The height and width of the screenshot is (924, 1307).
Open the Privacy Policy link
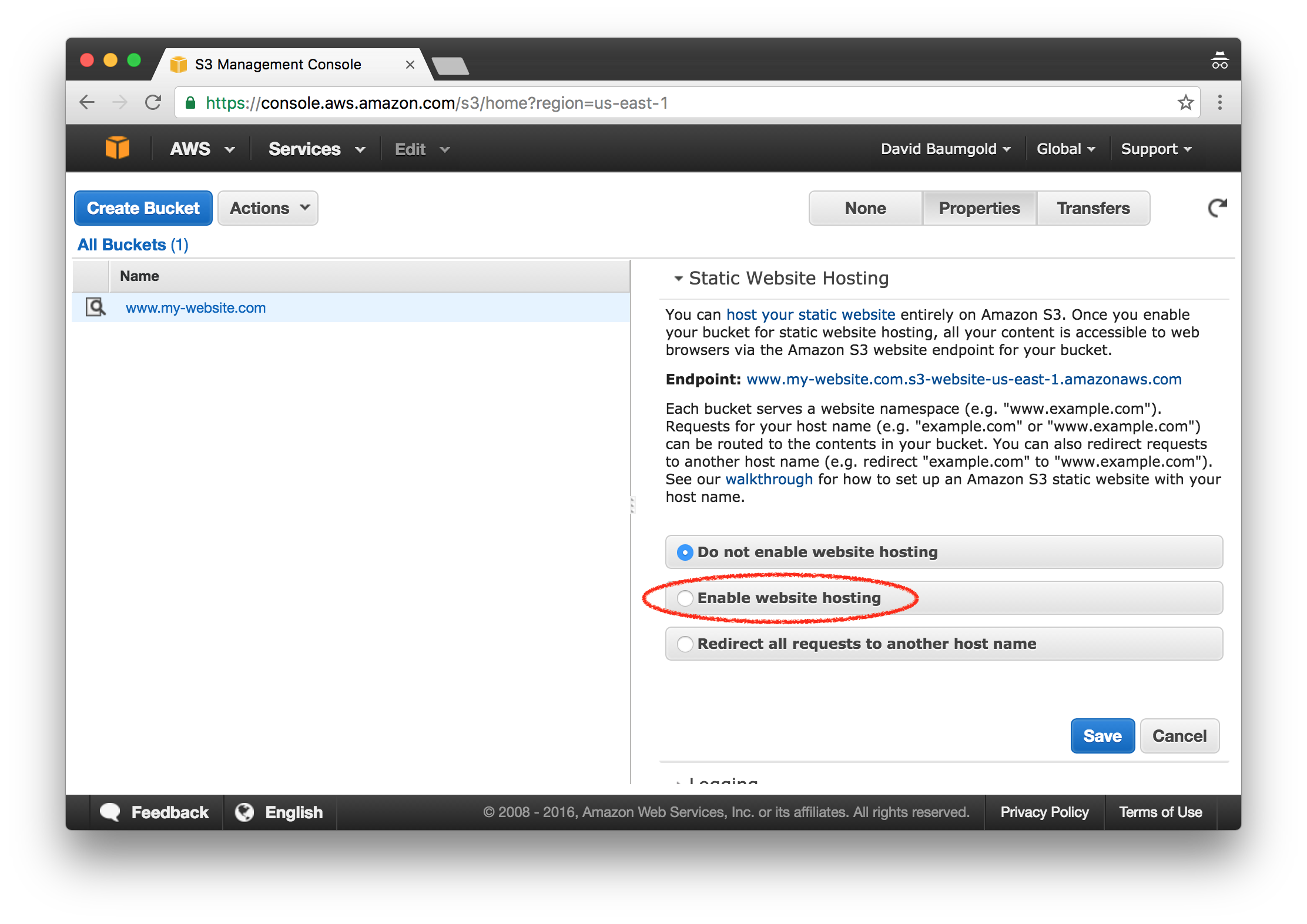(x=1045, y=812)
